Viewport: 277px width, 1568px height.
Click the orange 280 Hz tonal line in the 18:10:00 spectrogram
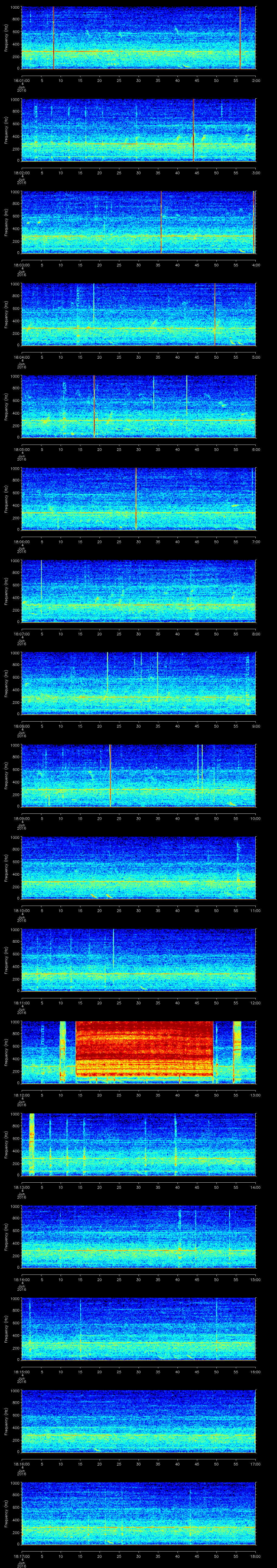(139, 881)
